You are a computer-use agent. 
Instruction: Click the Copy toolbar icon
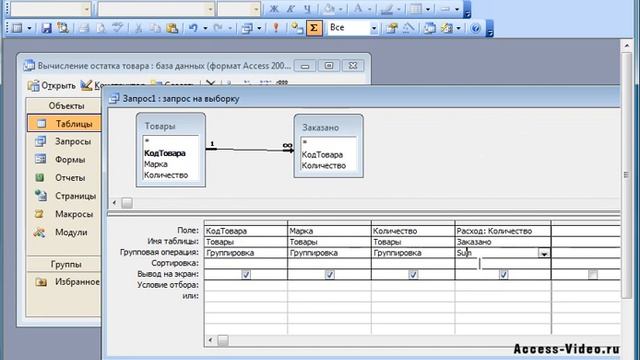(155, 28)
